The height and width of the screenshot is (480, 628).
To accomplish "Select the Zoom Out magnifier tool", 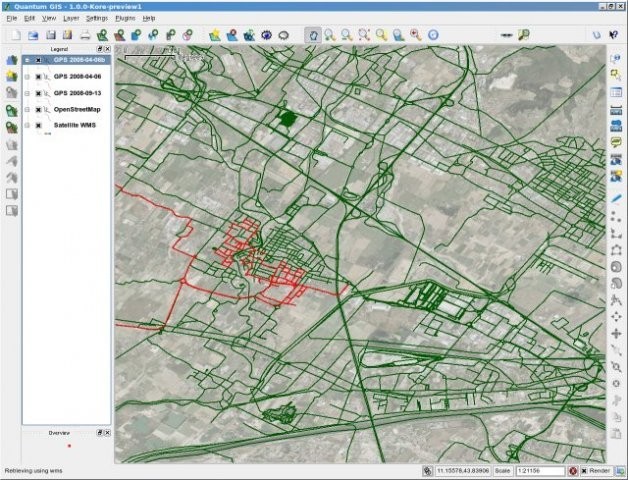I will point(347,35).
